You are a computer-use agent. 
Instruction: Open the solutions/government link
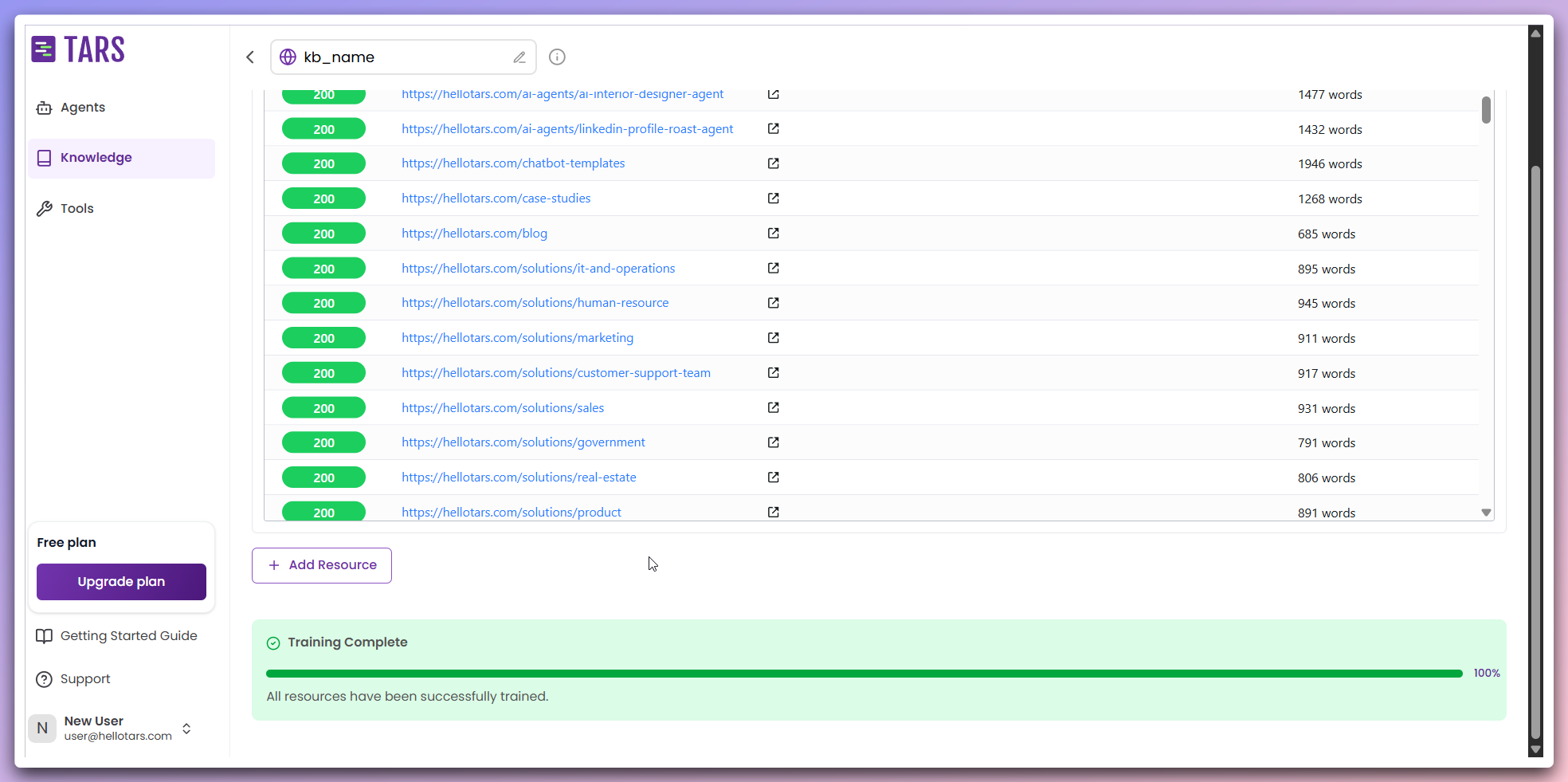(523, 442)
